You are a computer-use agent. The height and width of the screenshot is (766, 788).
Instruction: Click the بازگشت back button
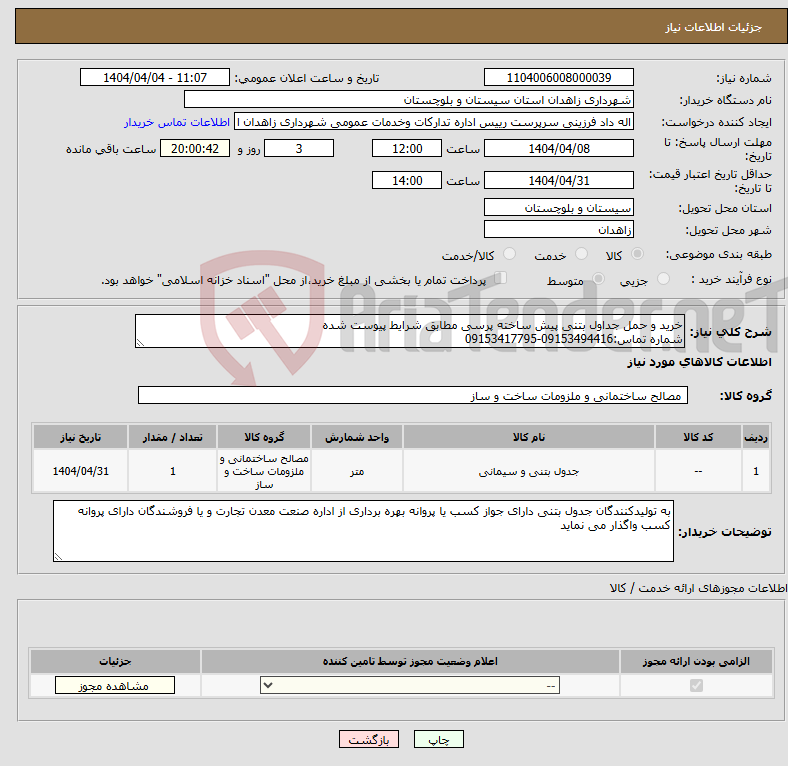pos(369,739)
